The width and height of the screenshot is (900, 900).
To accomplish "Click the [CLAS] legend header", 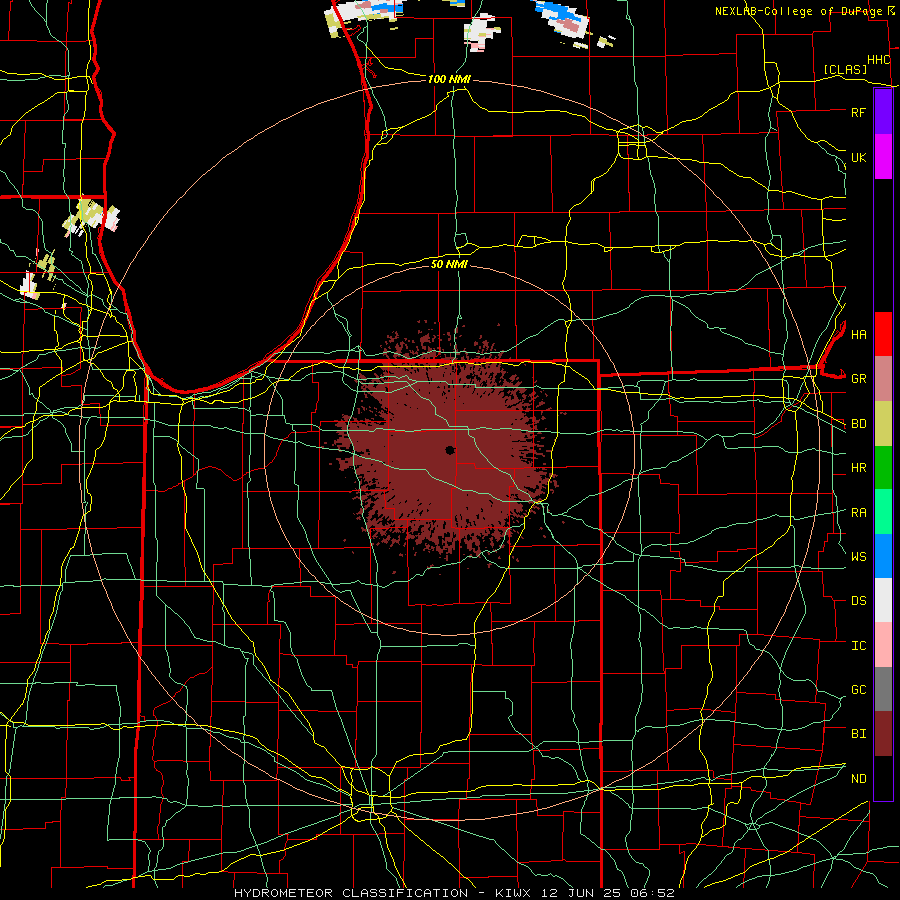I will coord(845,69).
